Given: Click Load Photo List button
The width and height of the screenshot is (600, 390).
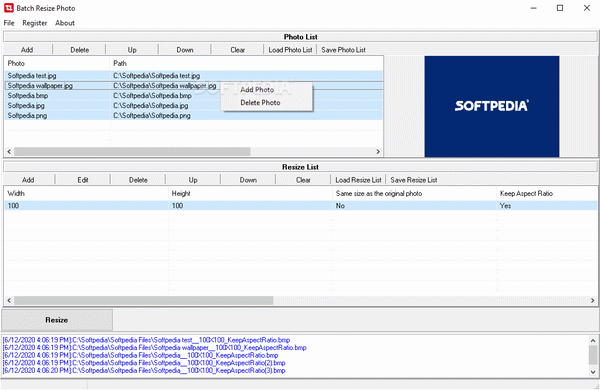Looking at the screenshot, I should click(290, 50).
